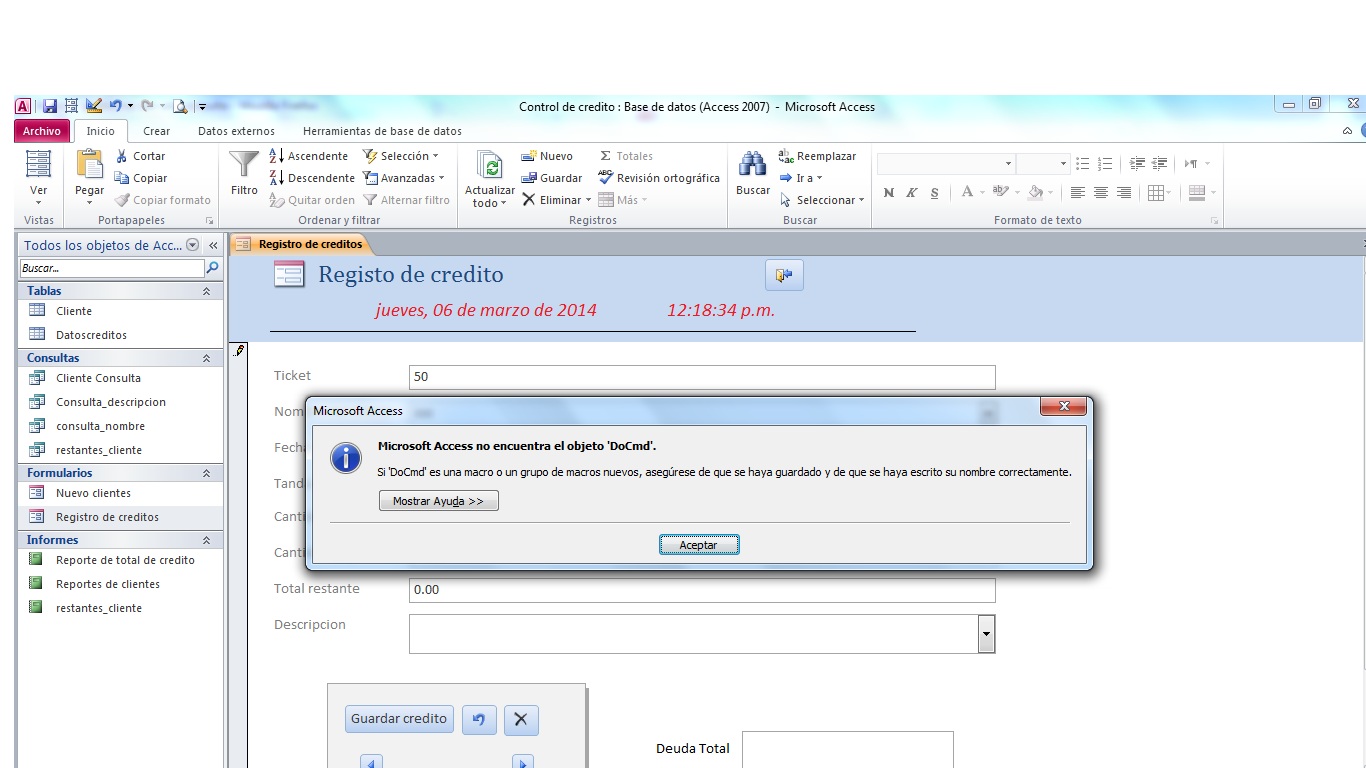Image resolution: width=1366 pixels, height=768 pixels.
Task: Click the Eliminar X command
Action: pyautogui.click(x=556, y=200)
